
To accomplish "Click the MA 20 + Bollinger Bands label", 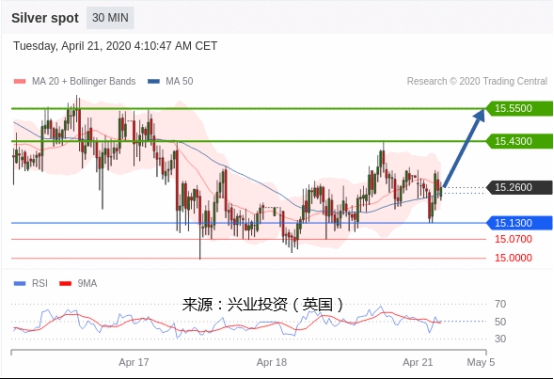I will 84,81.
